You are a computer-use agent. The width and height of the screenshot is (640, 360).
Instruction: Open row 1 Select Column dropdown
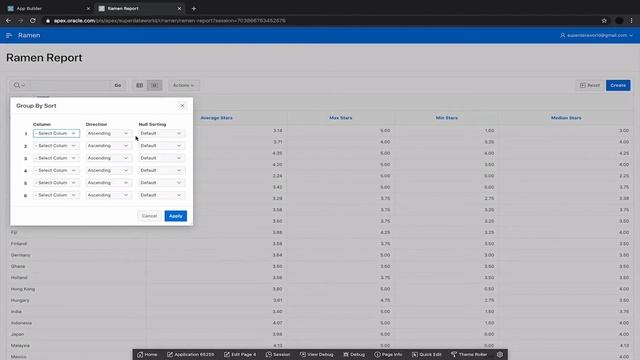click(56, 133)
